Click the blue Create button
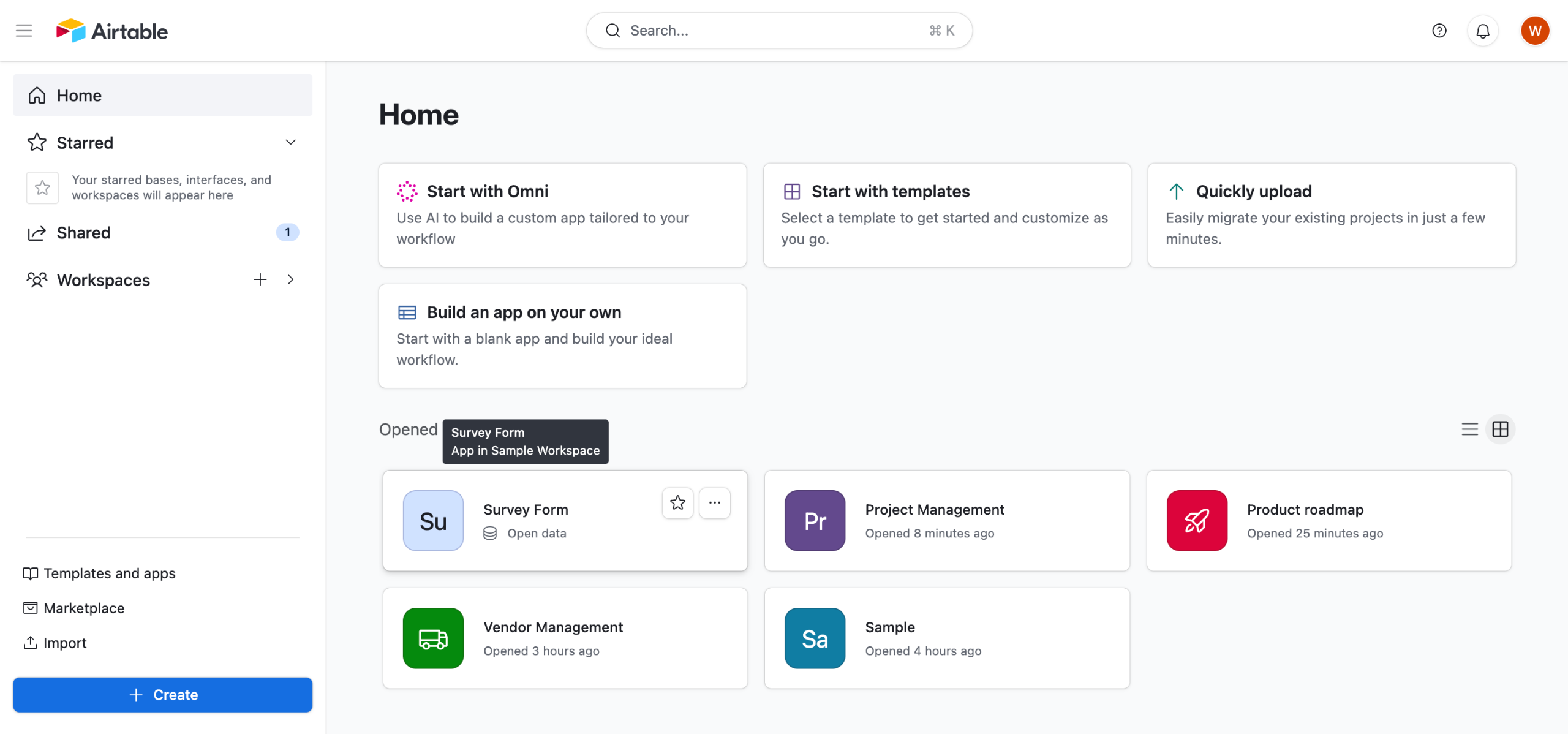Screen dimensions: 1568x734 (x=162, y=695)
